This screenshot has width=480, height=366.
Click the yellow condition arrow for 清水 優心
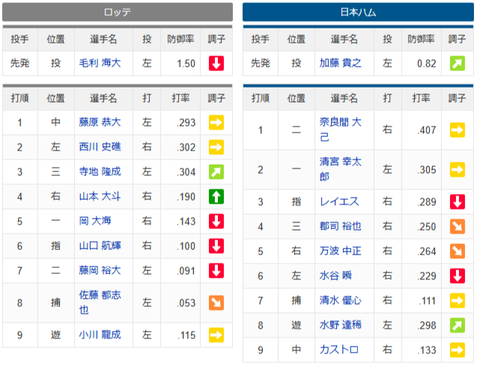click(457, 301)
